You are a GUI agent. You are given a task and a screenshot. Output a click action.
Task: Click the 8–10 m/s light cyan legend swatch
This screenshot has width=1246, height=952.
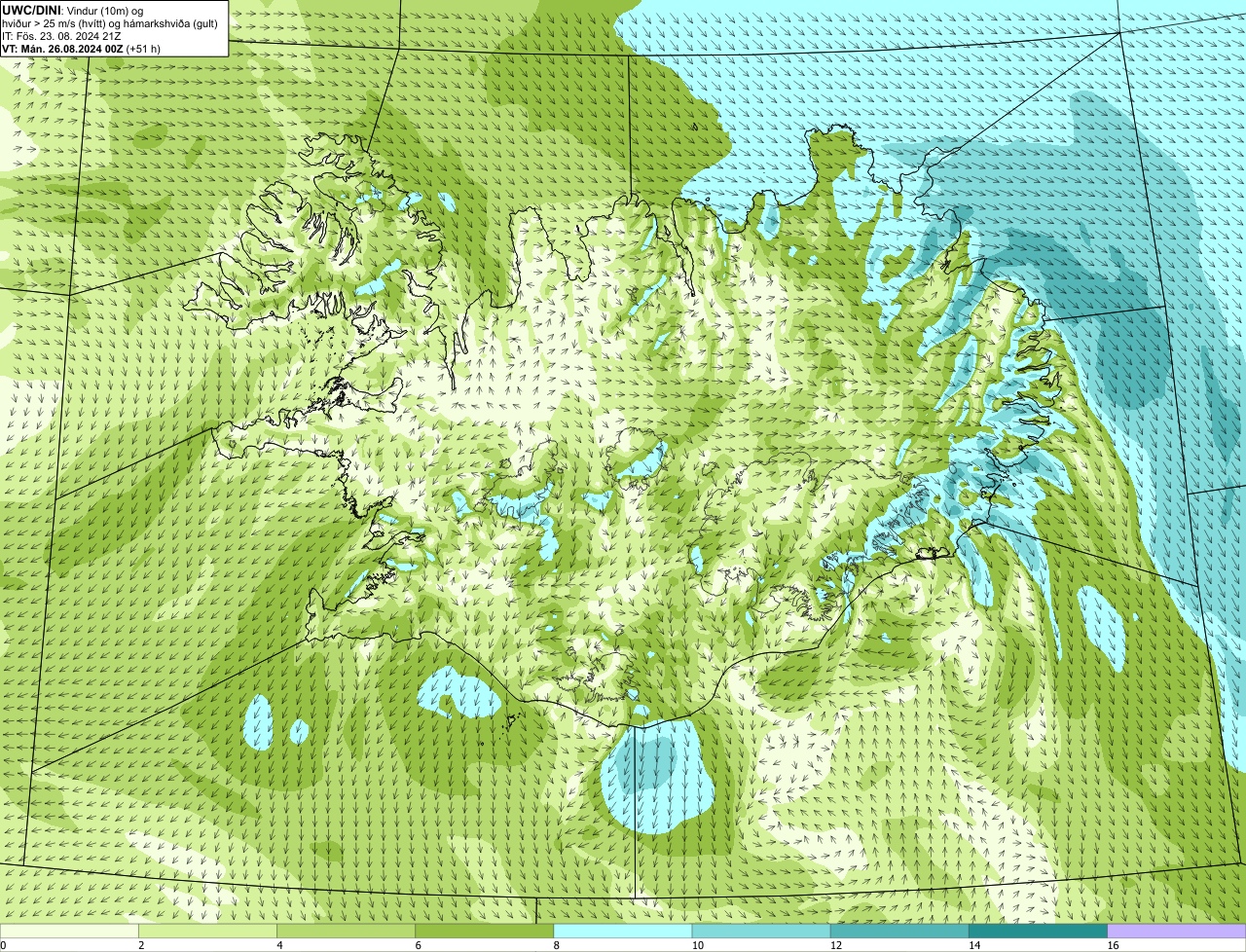(x=623, y=931)
